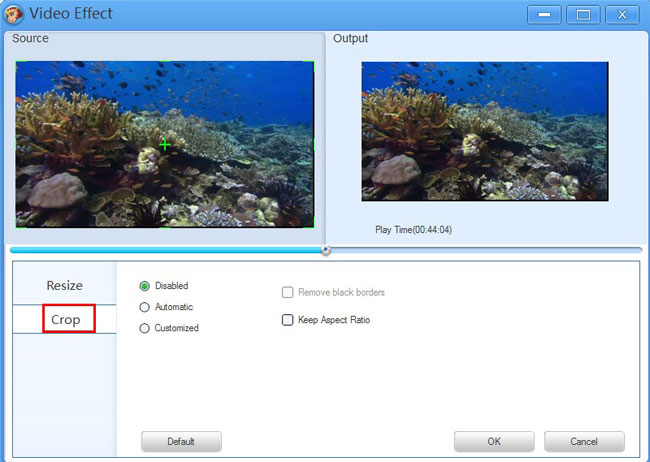650x462 pixels.
Task: Click the Play Time(00:44:04) text
Action: point(413,230)
